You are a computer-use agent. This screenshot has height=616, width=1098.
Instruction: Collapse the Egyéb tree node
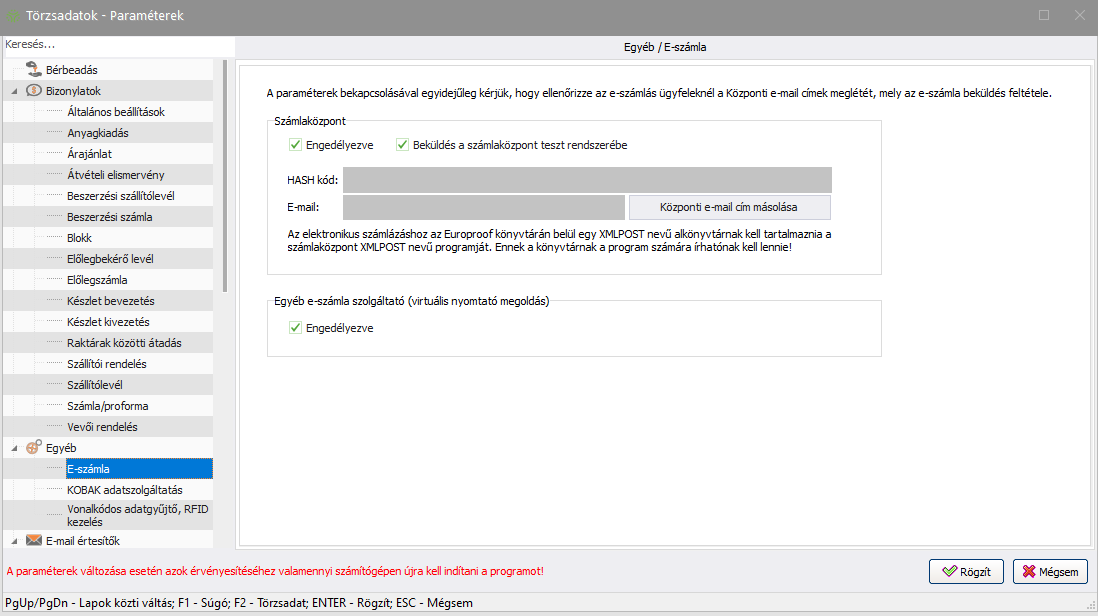point(14,448)
